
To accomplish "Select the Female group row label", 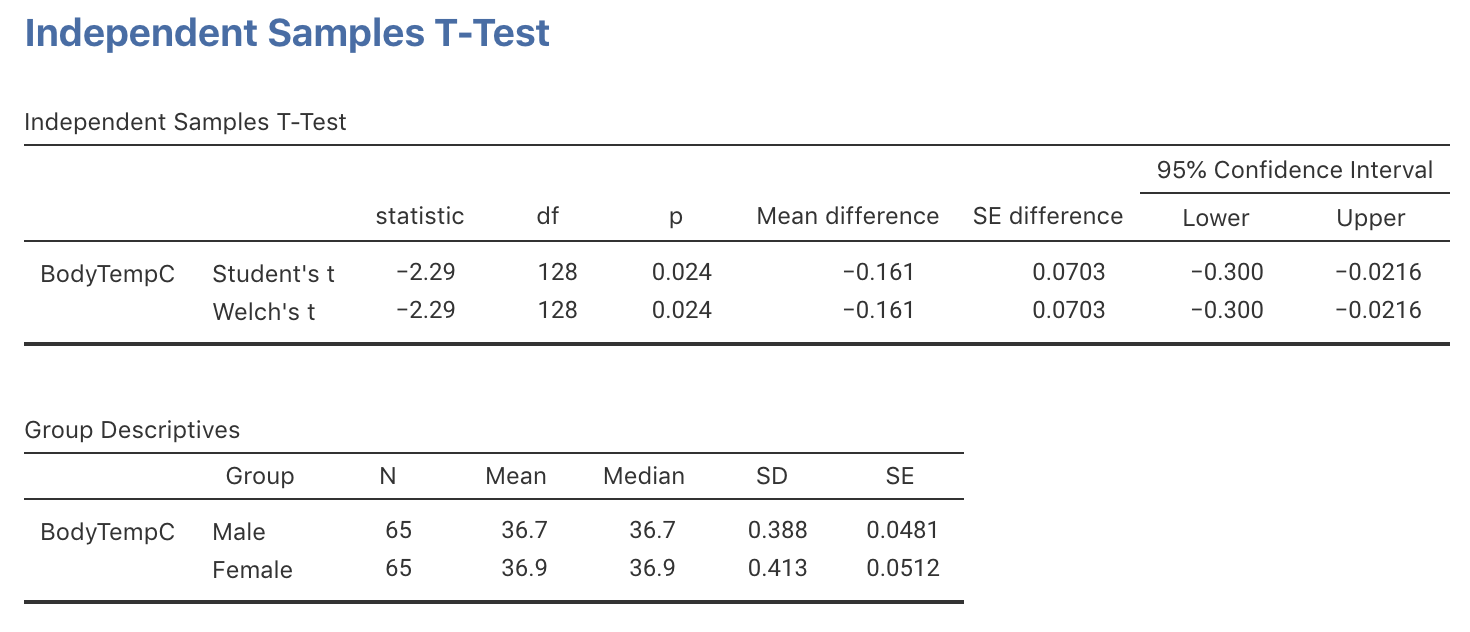I will tap(252, 570).
